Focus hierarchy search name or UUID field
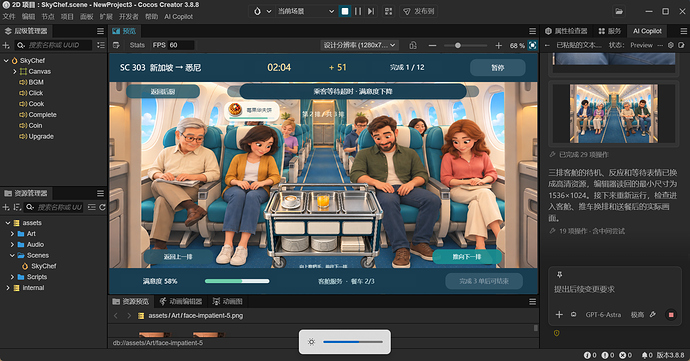The width and height of the screenshot is (690, 361). click(x=54, y=45)
